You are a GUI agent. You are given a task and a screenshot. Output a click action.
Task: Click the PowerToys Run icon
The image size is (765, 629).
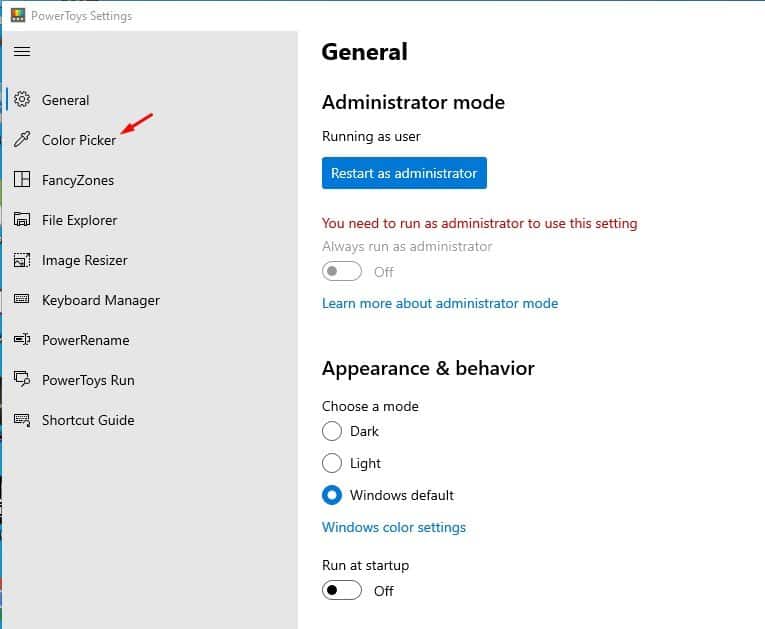21,379
